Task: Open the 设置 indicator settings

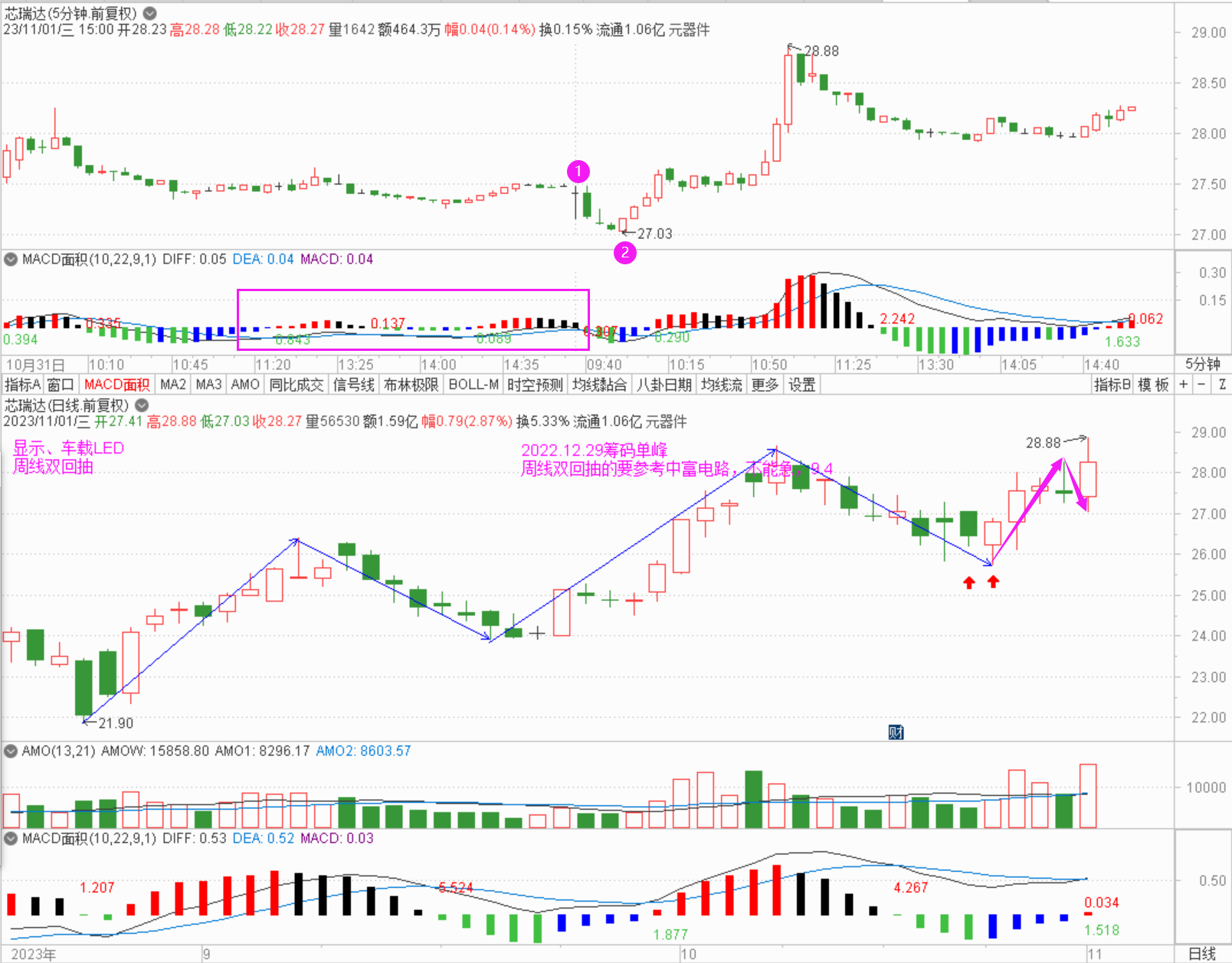Action: coord(802,385)
